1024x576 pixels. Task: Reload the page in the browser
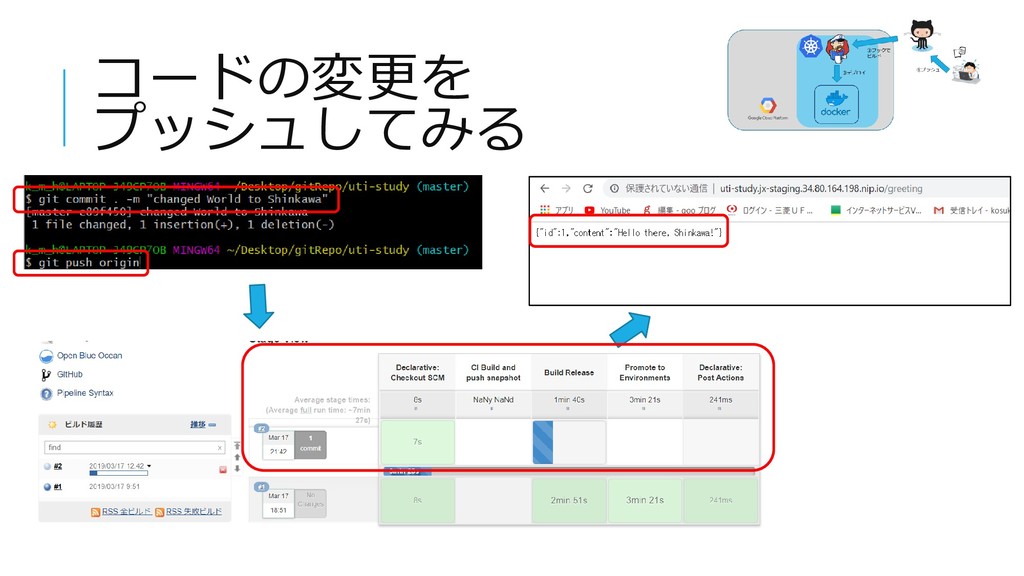(x=588, y=188)
